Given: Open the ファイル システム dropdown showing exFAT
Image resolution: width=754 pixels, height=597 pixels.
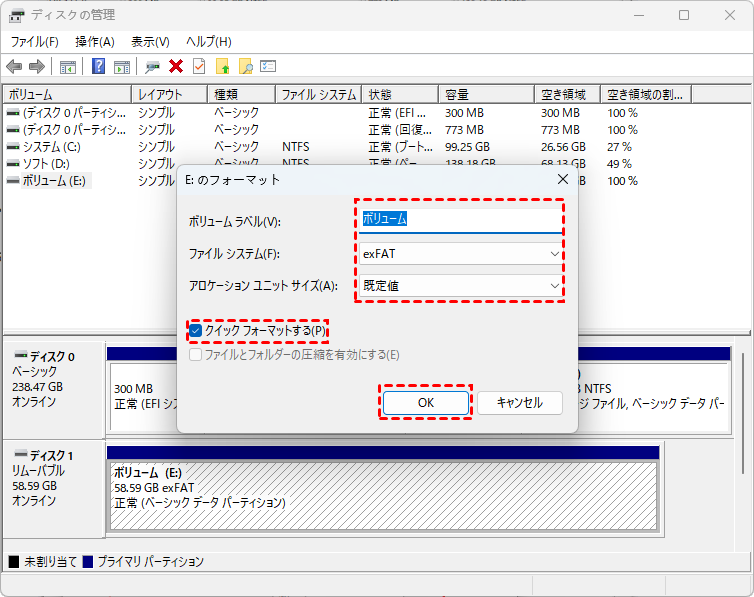Looking at the screenshot, I should [x=459, y=254].
